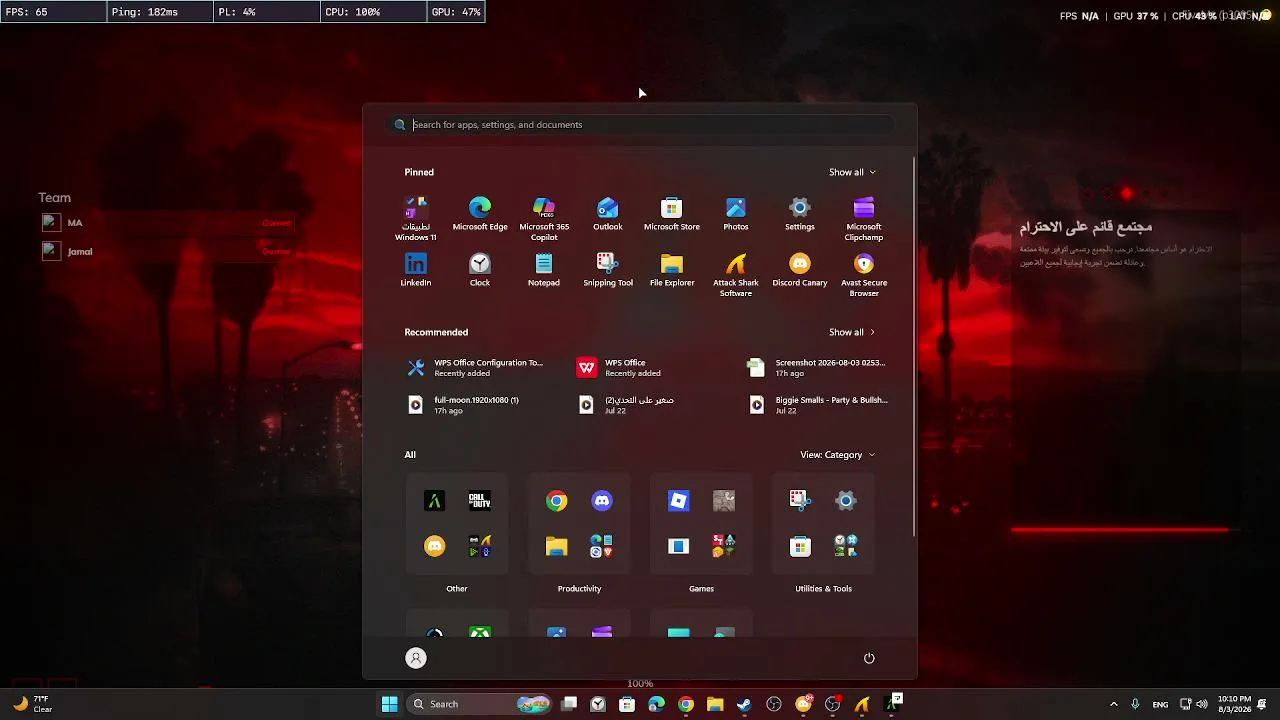
Task: Open the pinned Microsoft Store app
Action: pos(672,214)
